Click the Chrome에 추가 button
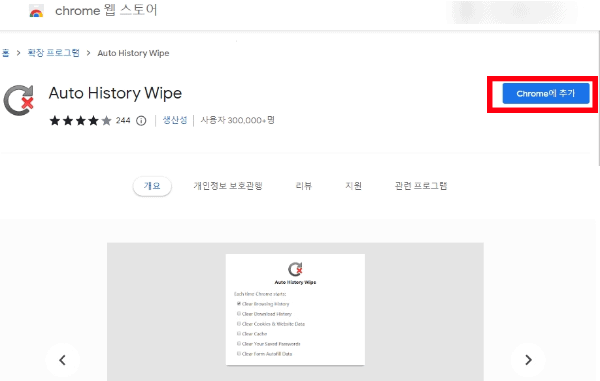 [546, 94]
